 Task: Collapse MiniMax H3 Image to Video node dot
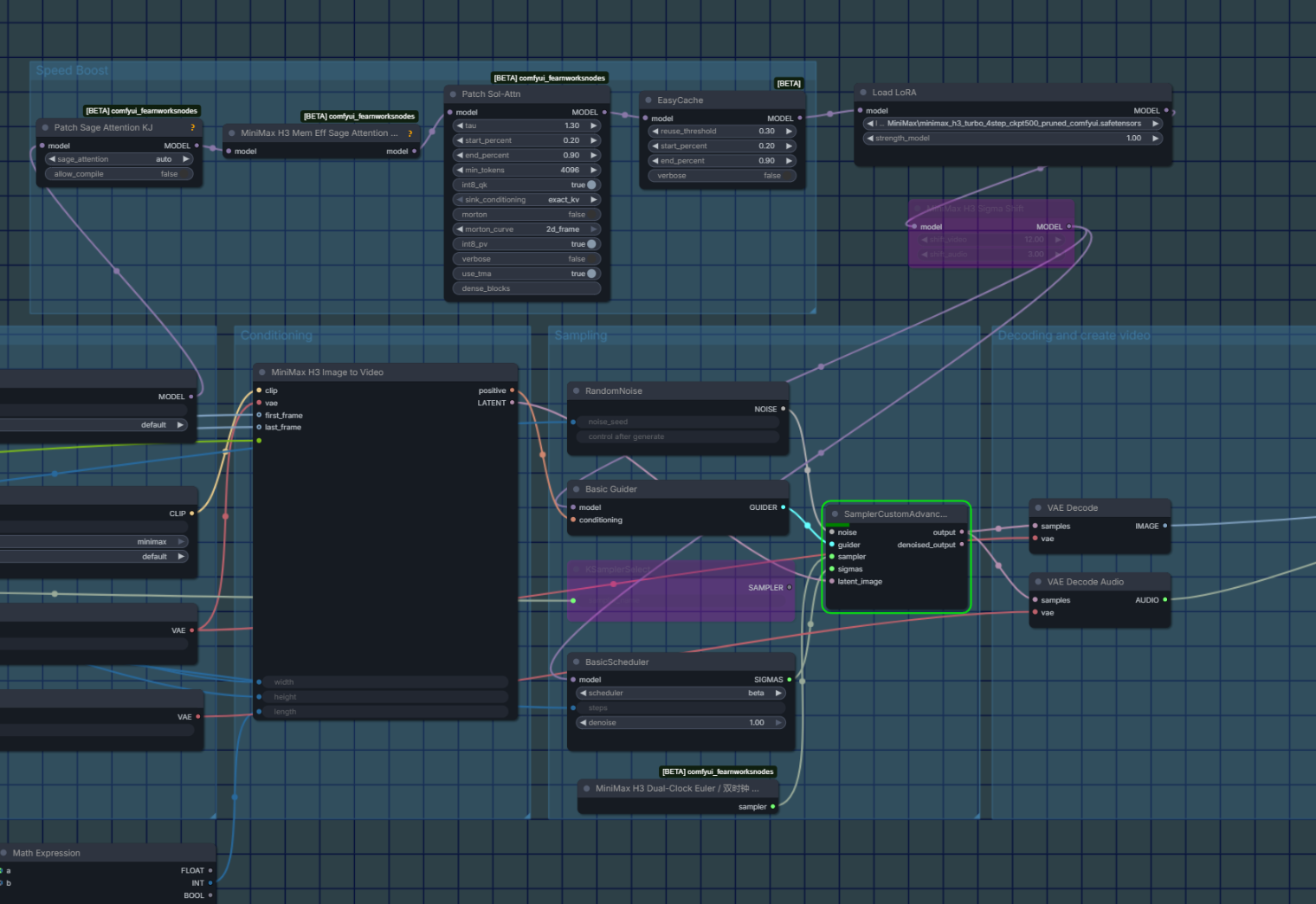[x=262, y=372]
